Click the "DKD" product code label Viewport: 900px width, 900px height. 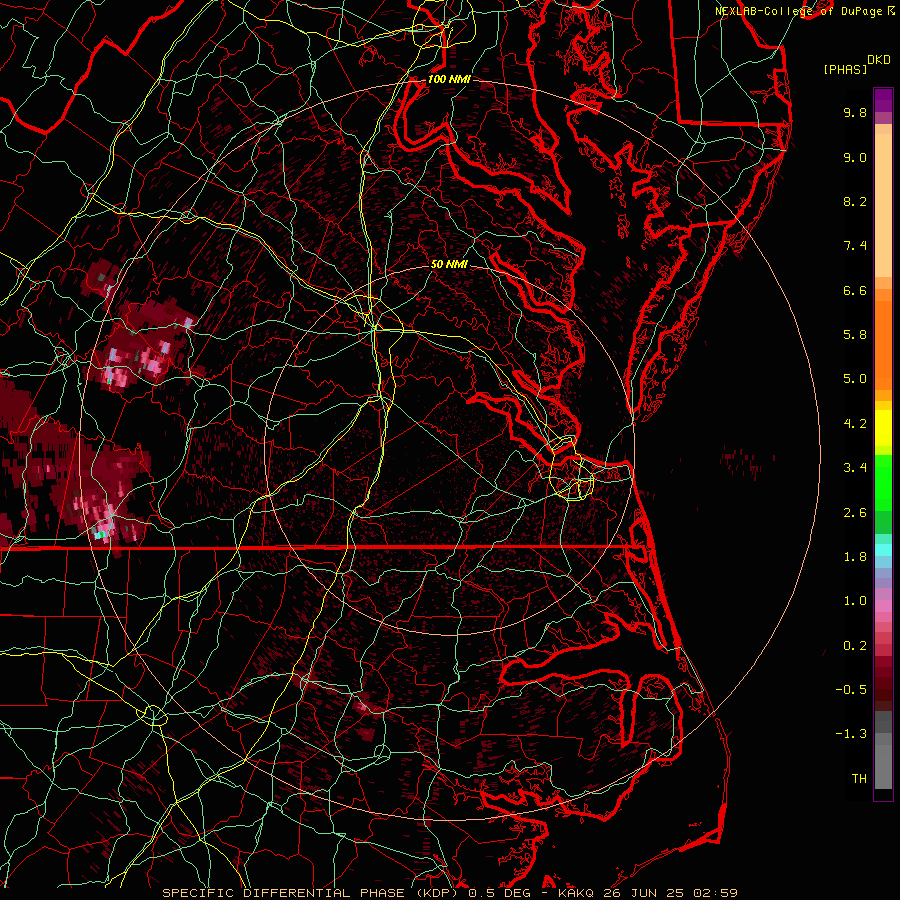coord(879,60)
